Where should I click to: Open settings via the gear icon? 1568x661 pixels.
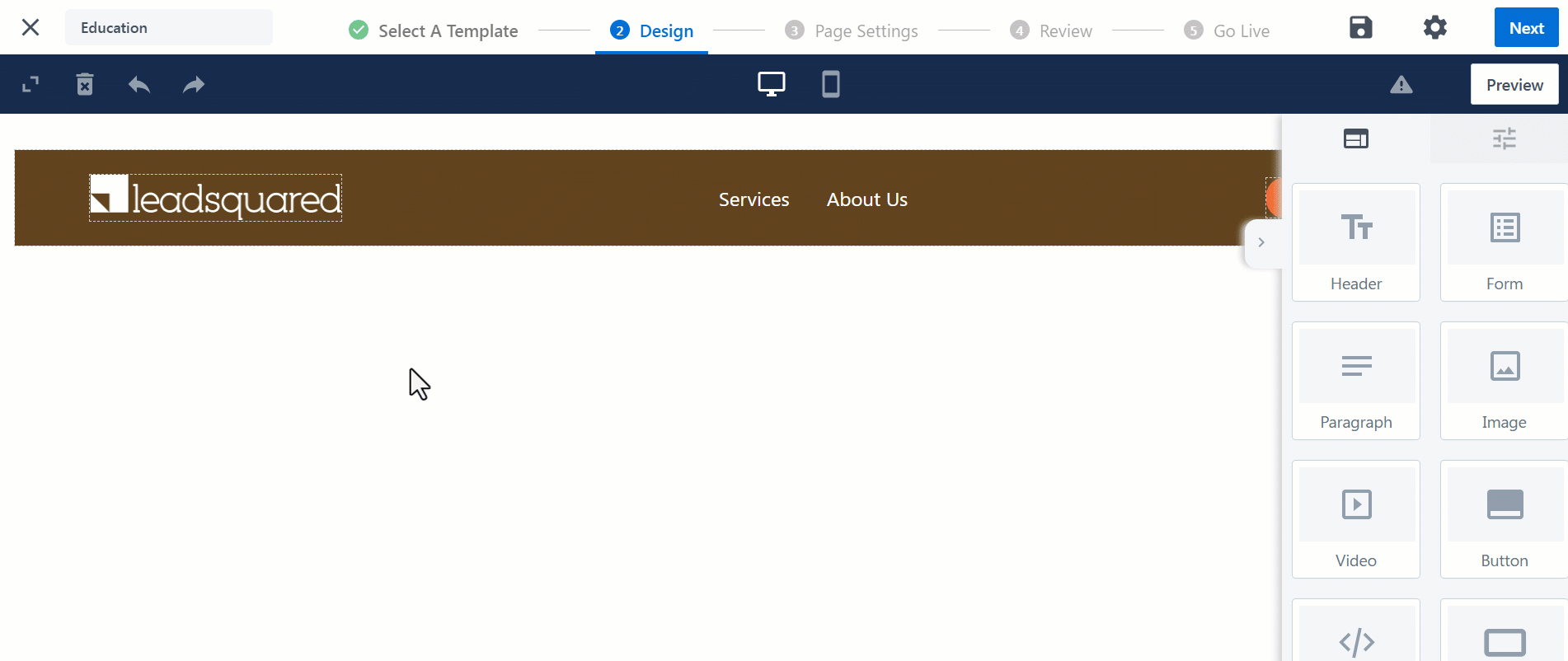(1435, 27)
